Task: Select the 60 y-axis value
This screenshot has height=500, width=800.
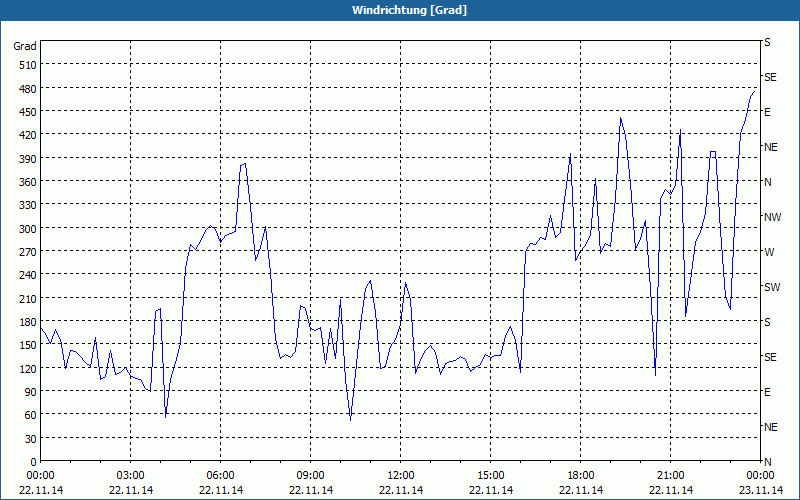Action: click(31, 415)
